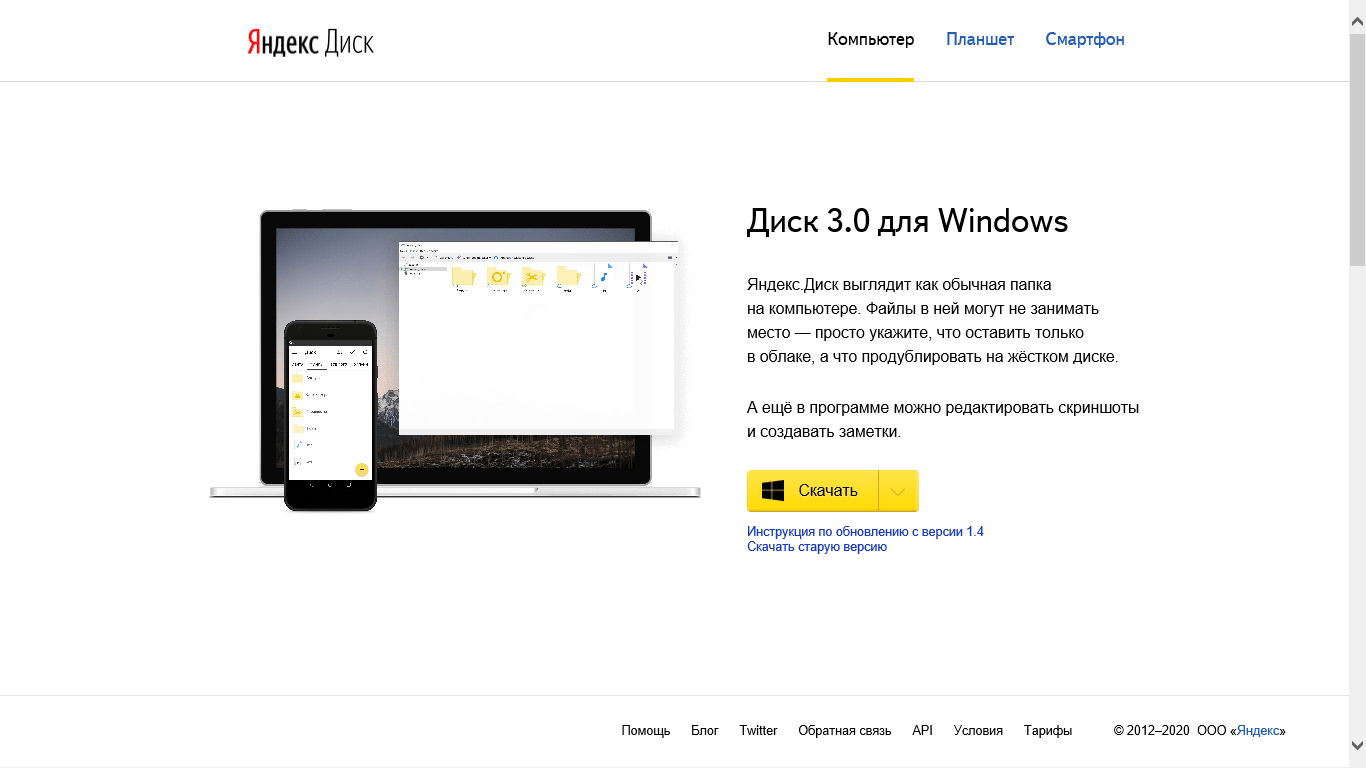Click the Скачать старую версию link

pyautogui.click(x=816, y=547)
